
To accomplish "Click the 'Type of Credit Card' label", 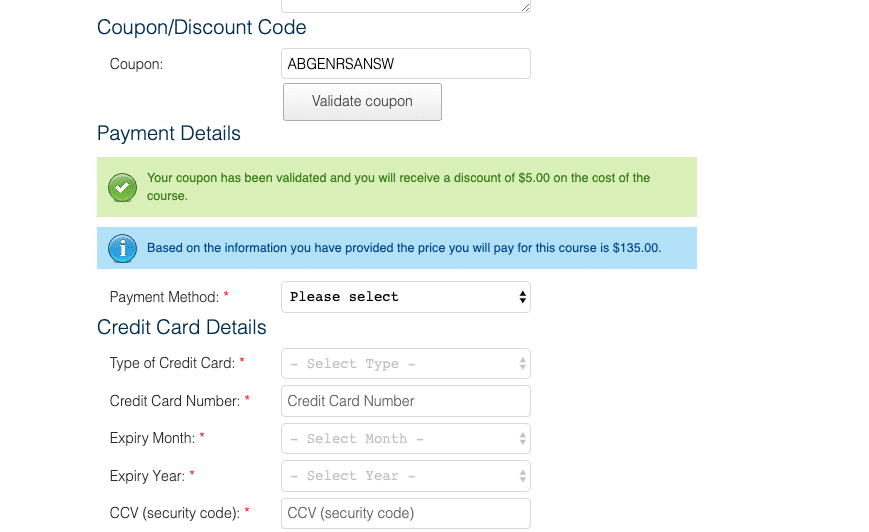I will [172, 364].
